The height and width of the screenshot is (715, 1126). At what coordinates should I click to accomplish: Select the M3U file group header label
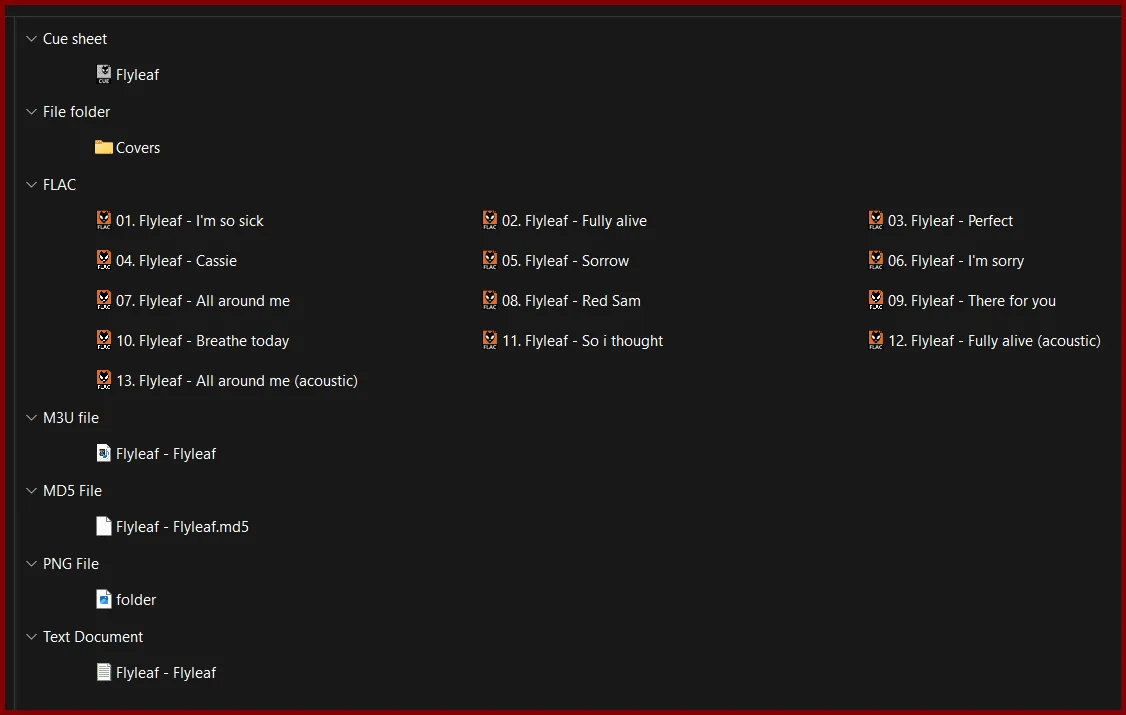[70, 417]
